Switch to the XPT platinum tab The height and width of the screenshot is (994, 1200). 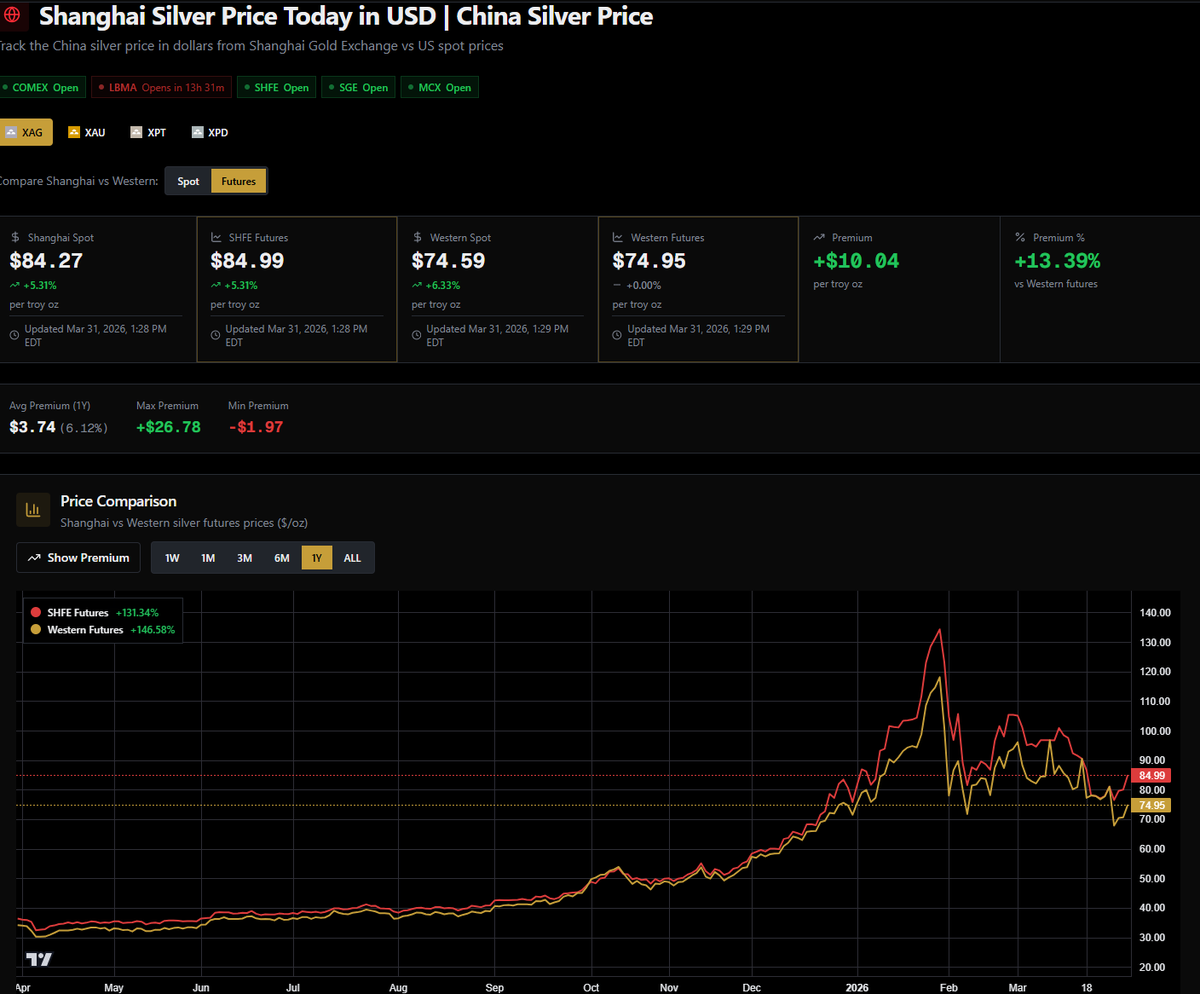[148, 131]
